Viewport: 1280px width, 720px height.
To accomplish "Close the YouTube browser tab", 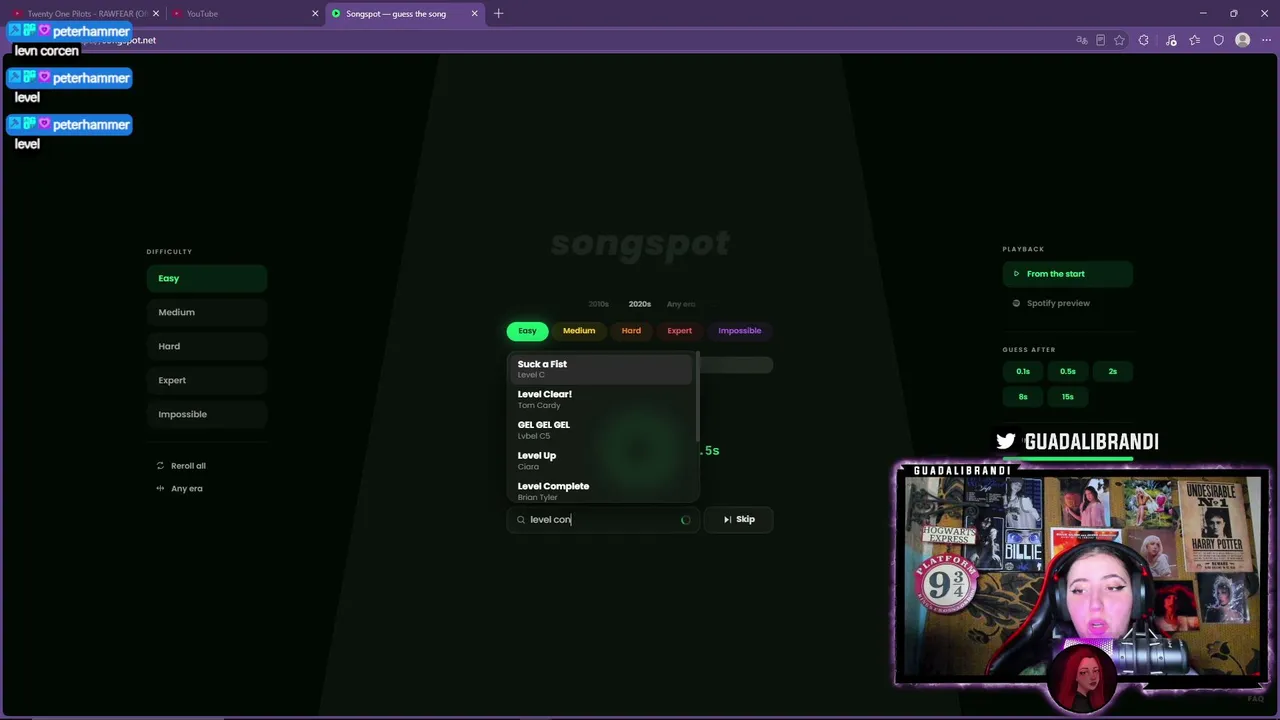I will (315, 14).
